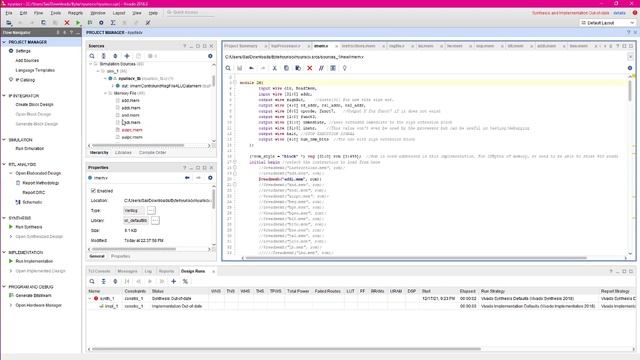Open IP Catalog in Project Manager
The image size is (640, 360).
[25, 80]
